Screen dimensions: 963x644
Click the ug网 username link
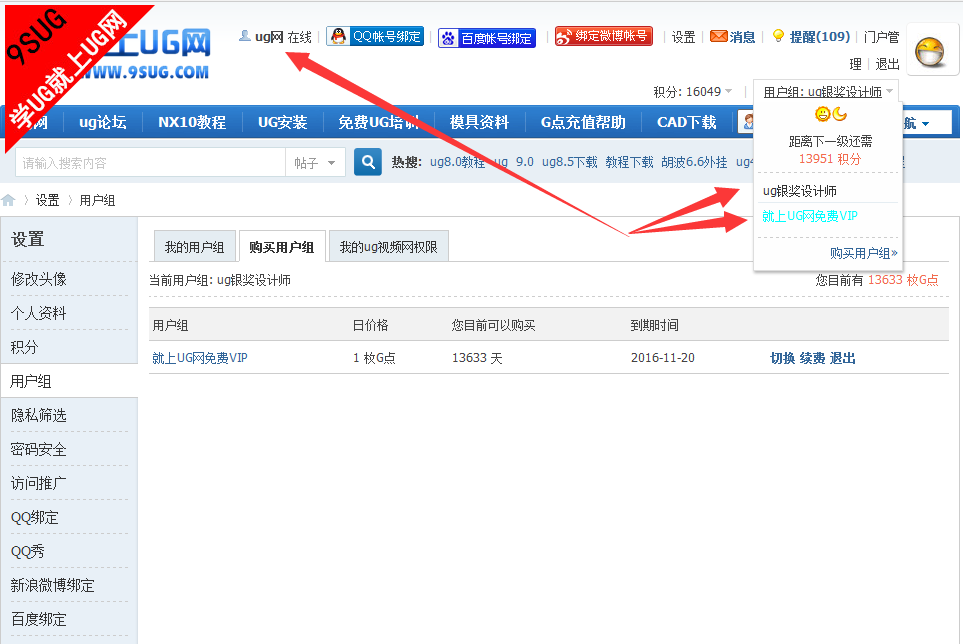coord(269,37)
